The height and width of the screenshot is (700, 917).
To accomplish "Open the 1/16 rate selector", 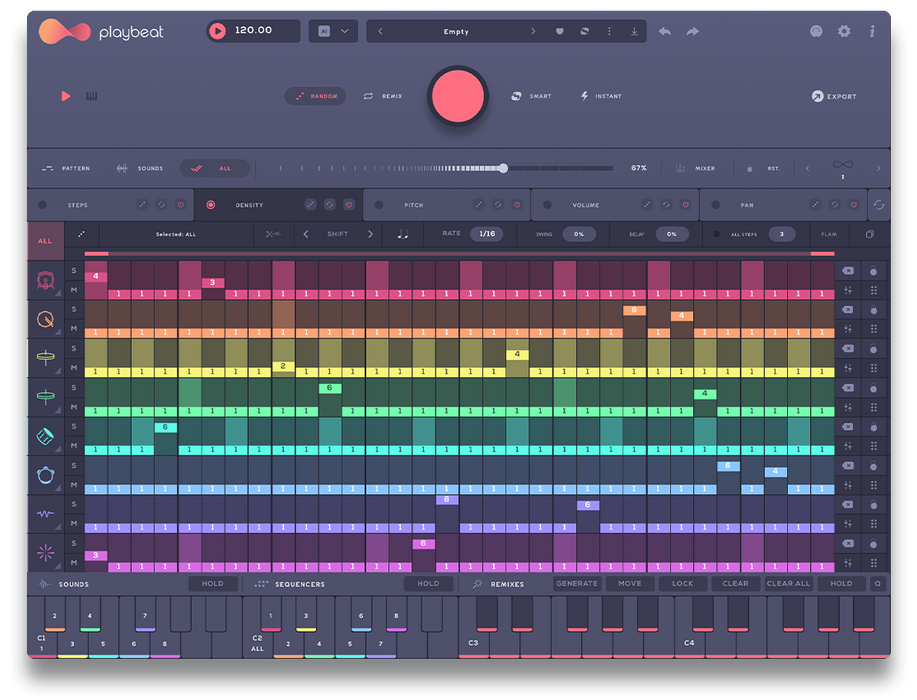I will click(x=487, y=234).
